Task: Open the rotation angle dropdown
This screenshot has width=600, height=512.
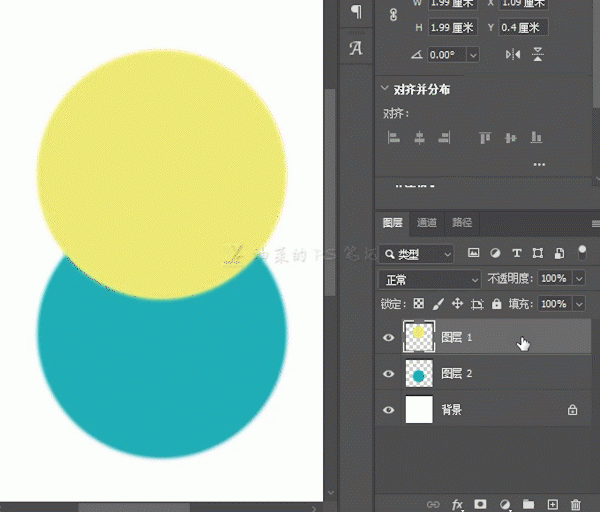Action: coord(473,55)
